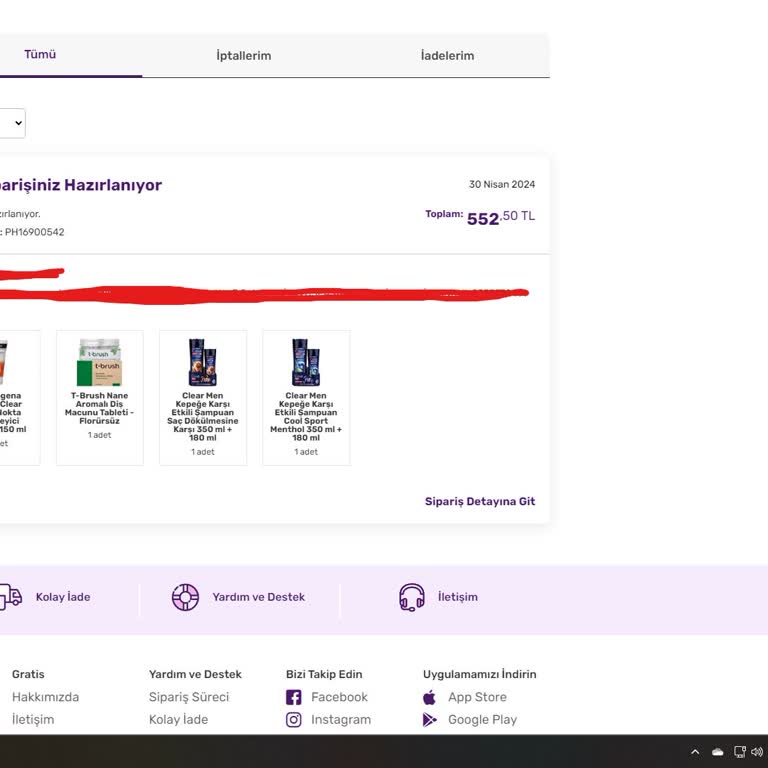
Task: Open the İadelerim tab
Action: pyautogui.click(x=447, y=55)
